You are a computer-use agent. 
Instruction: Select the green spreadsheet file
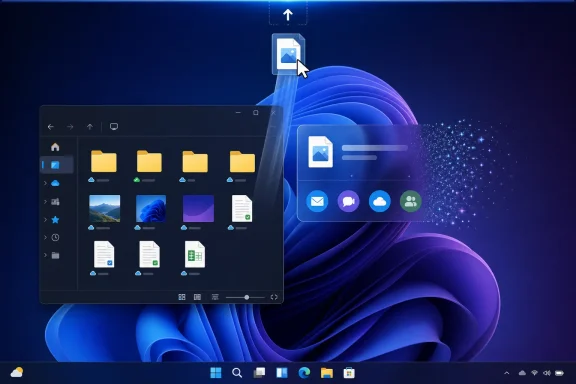pyautogui.click(x=195, y=254)
